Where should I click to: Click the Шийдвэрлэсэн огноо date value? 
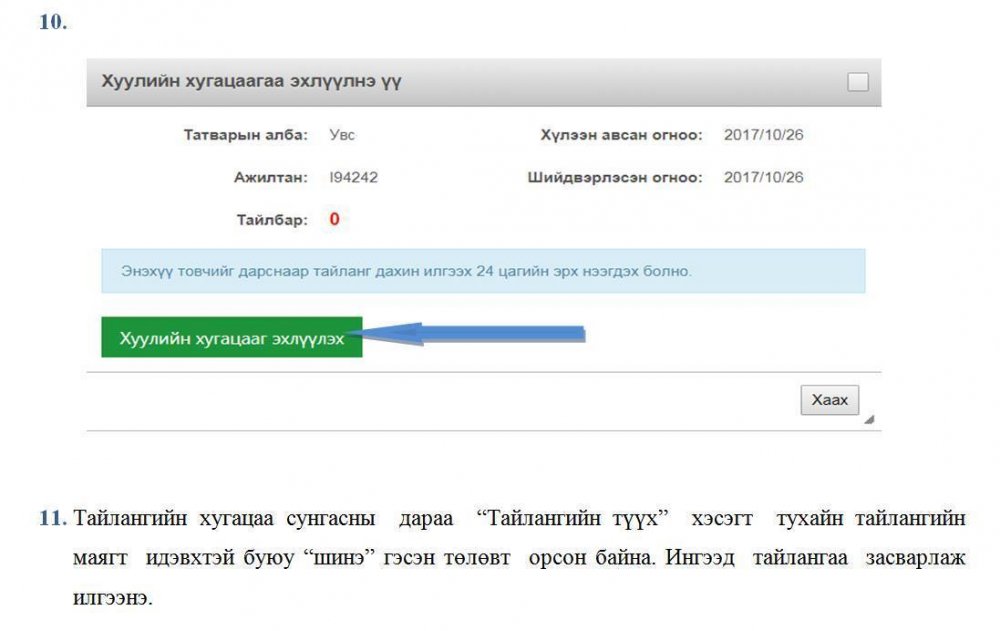point(763,177)
